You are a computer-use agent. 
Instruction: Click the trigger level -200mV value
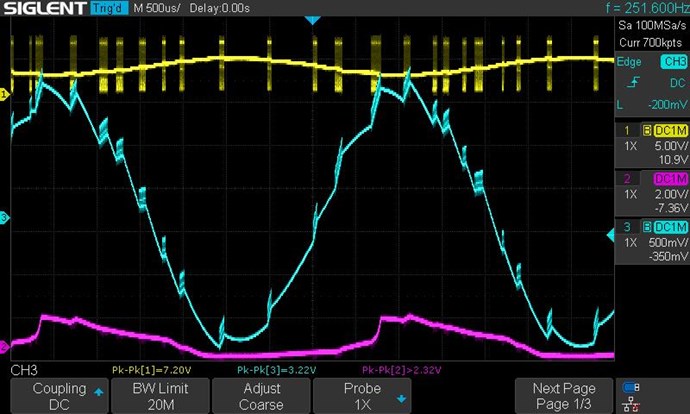667,105
